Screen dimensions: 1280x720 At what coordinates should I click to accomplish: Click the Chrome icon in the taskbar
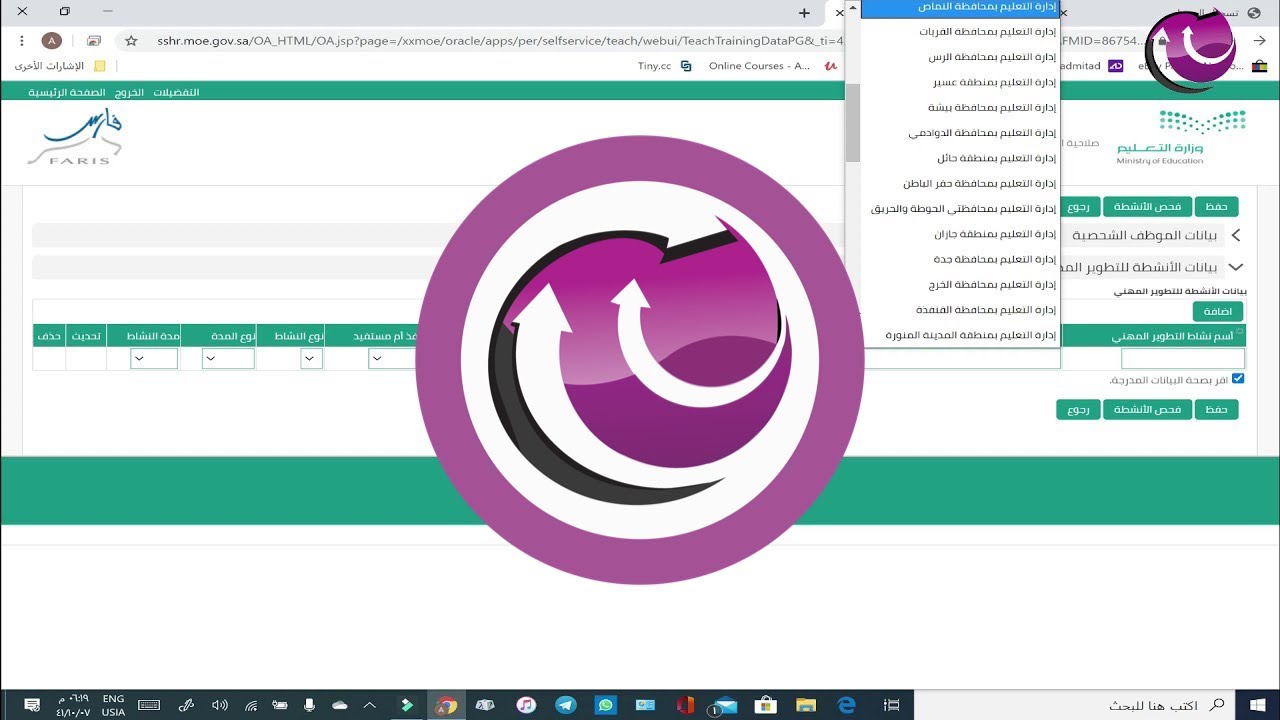click(445, 705)
